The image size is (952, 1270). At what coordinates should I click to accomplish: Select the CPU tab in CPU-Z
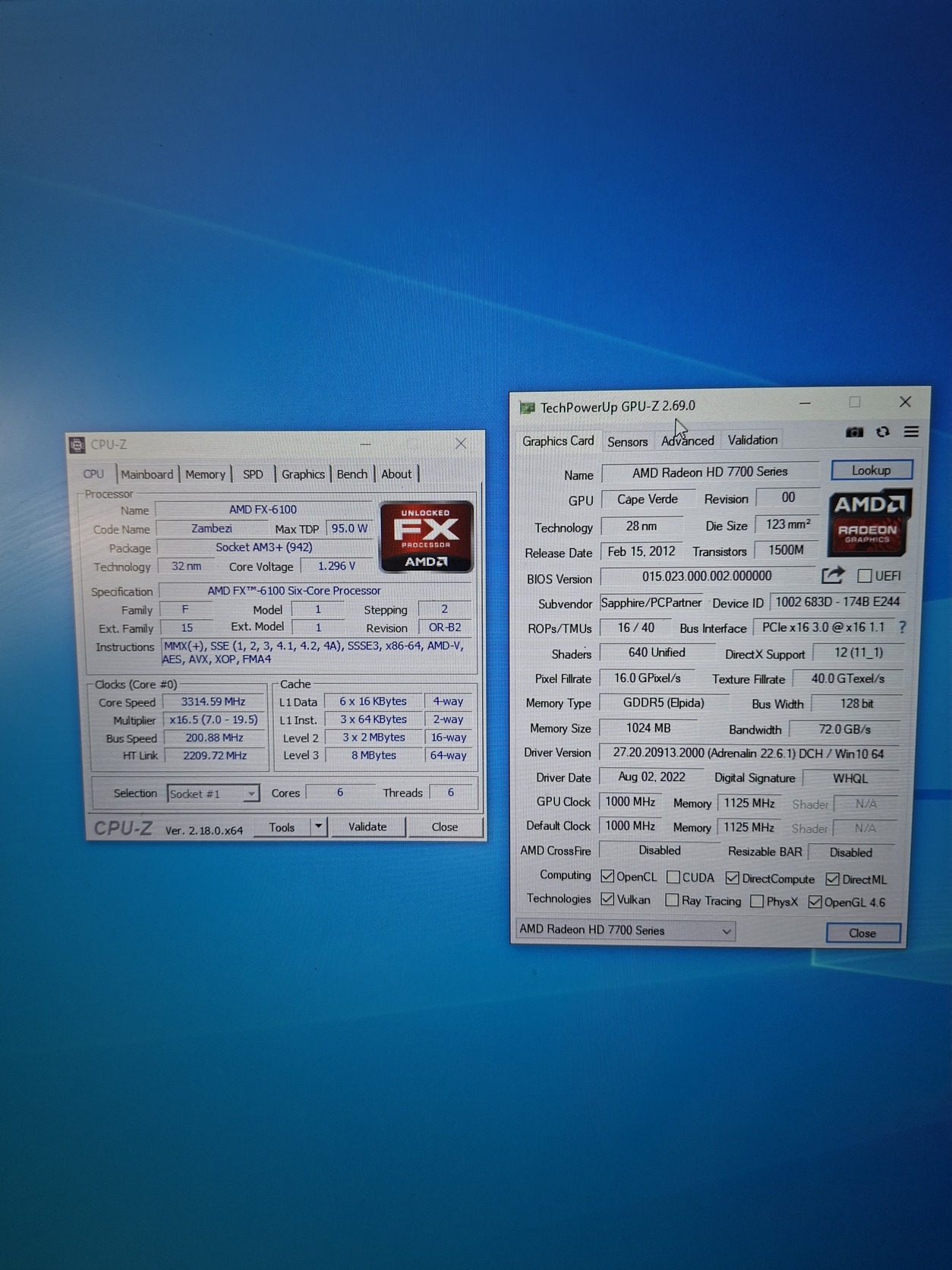tap(93, 473)
